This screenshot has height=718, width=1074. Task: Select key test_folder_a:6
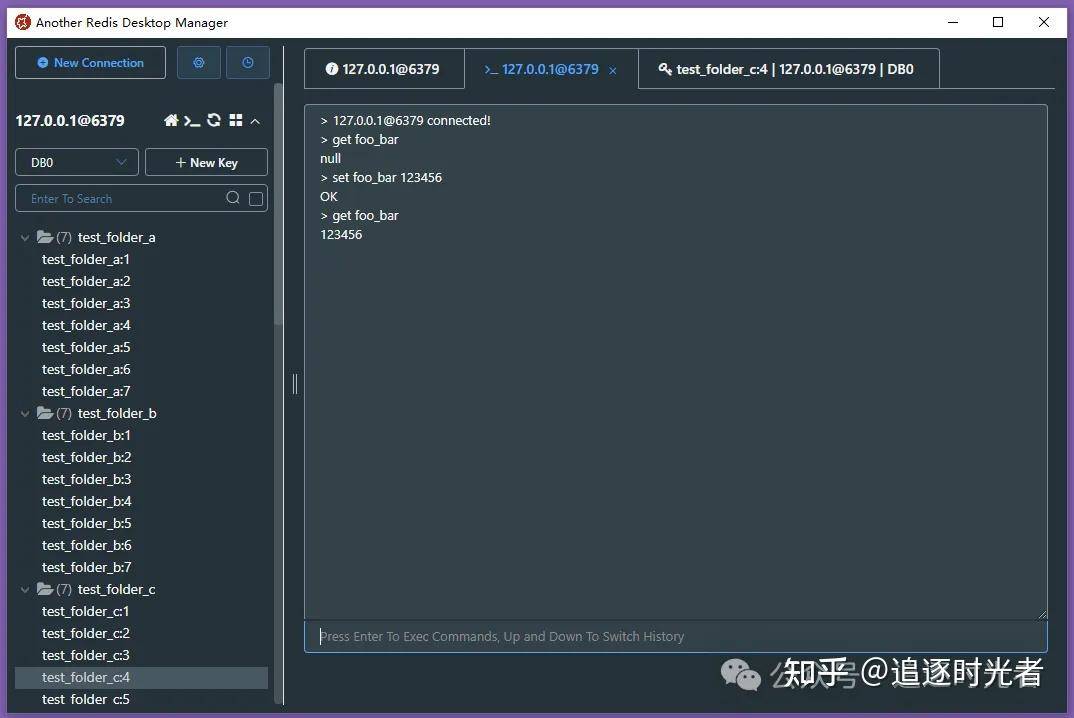(x=86, y=369)
